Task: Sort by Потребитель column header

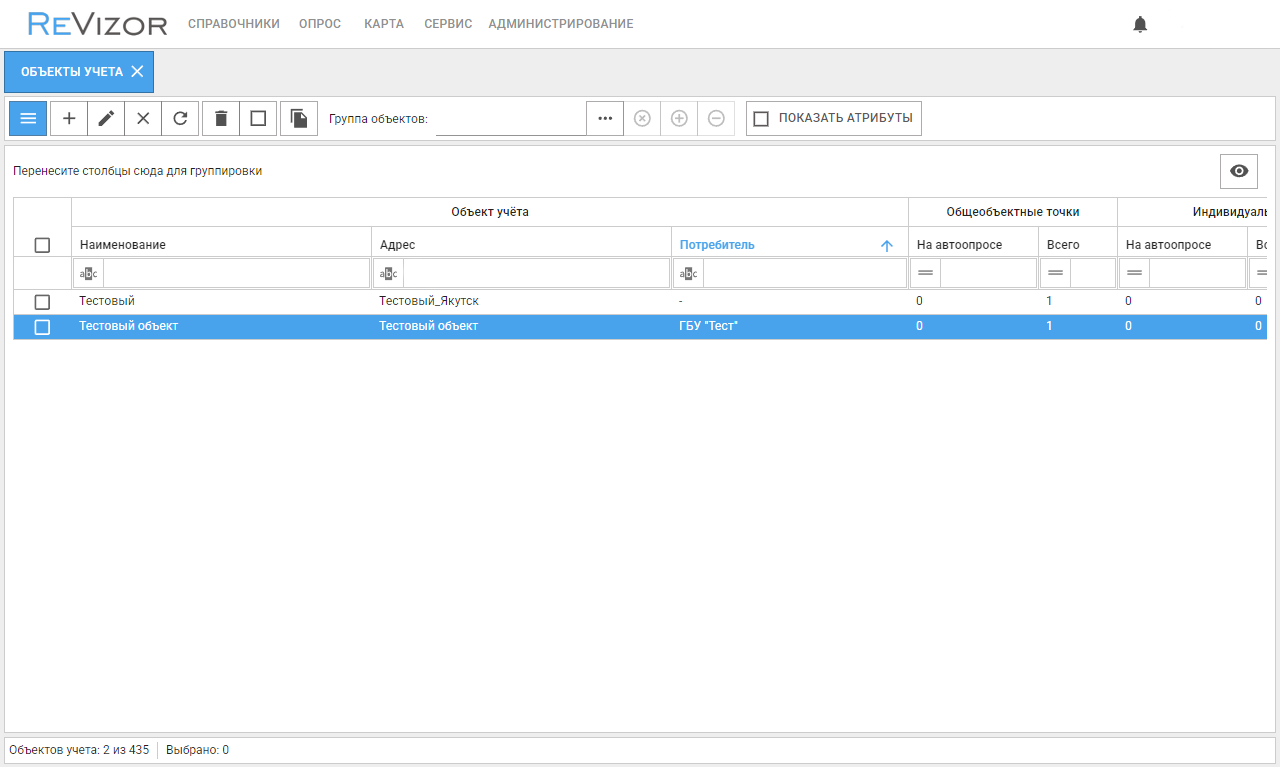Action: coord(717,245)
